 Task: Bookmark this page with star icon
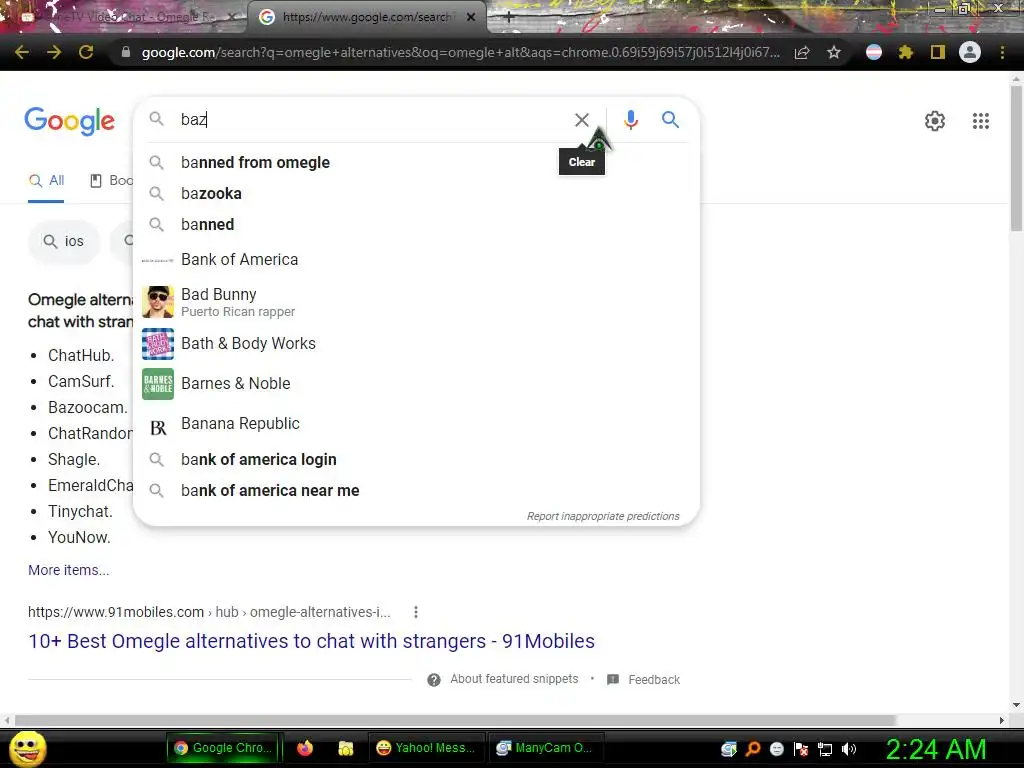pyautogui.click(x=834, y=52)
